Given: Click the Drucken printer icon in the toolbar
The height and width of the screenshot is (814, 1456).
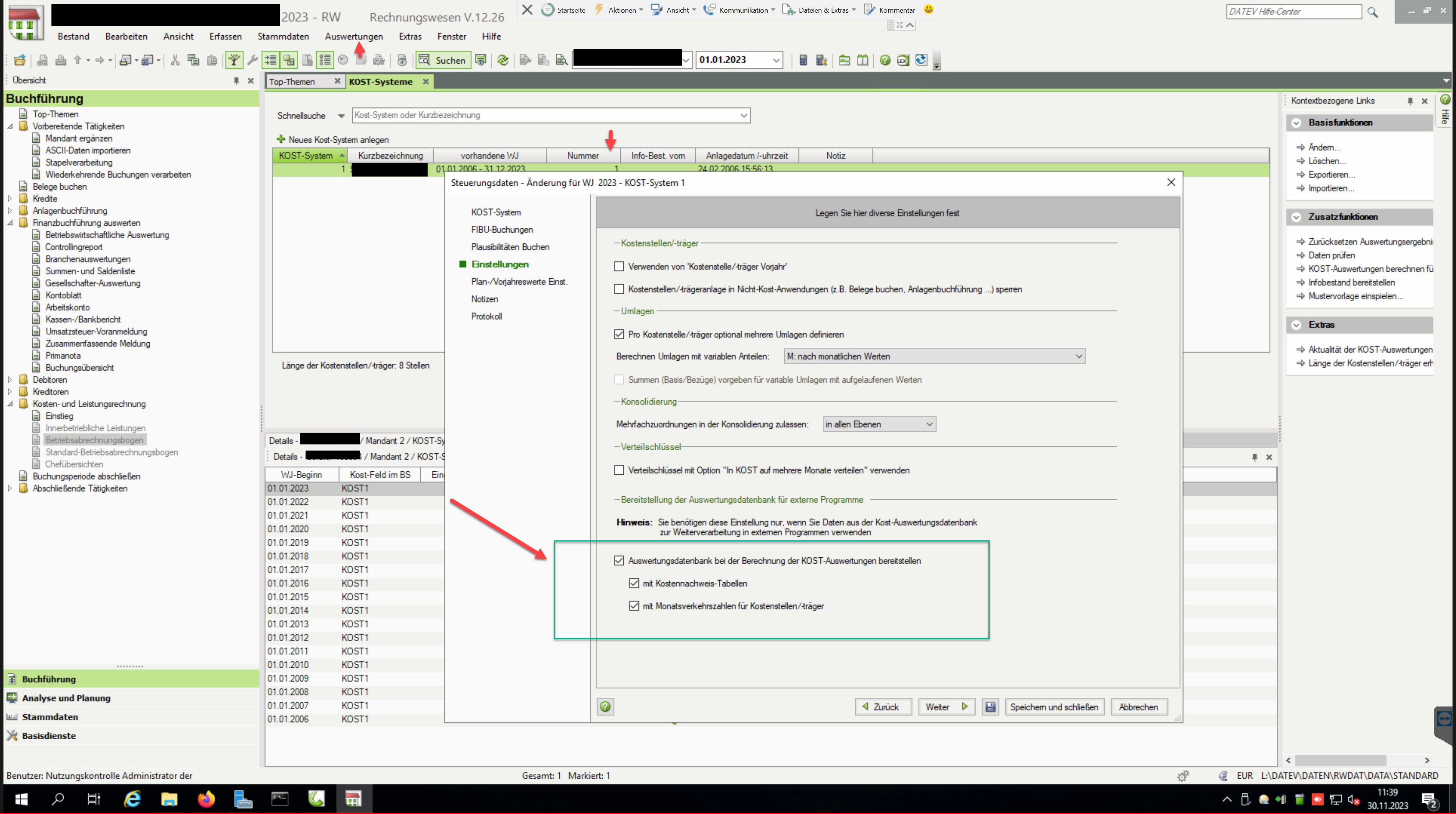Looking at the screenshot, I should (x=61, y=60).
